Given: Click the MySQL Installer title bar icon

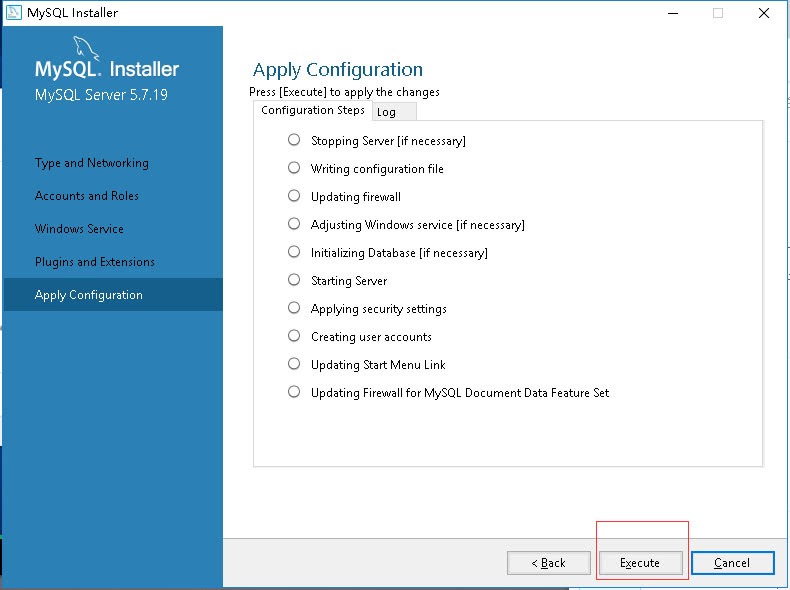Looking at the screenshot, I should tap(14, 13).
